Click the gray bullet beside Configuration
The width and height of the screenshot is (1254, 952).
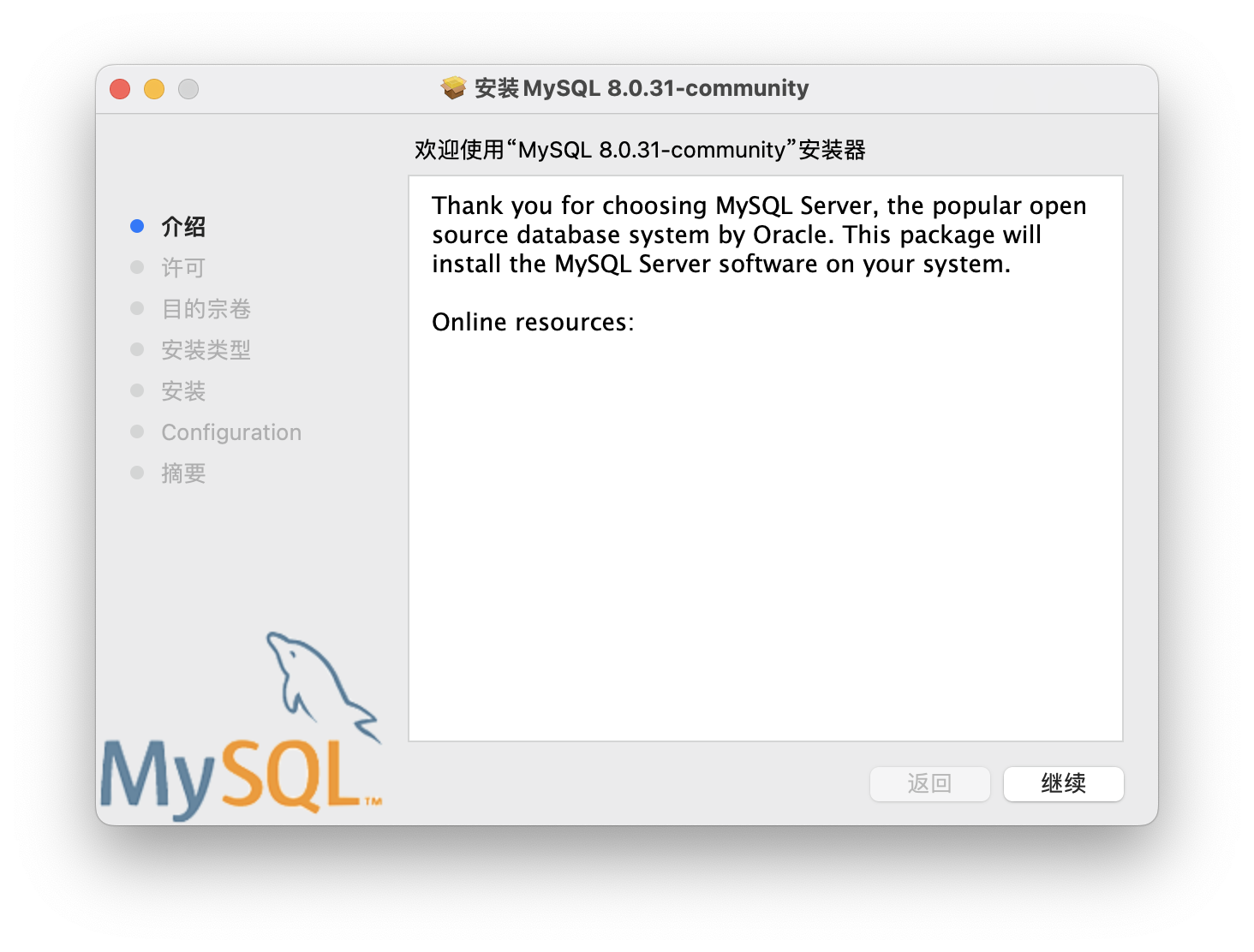[x=137, y=431]
